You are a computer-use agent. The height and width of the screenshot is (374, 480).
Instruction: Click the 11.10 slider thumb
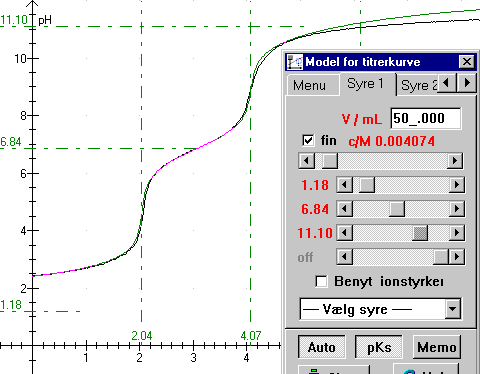point(420,233)
